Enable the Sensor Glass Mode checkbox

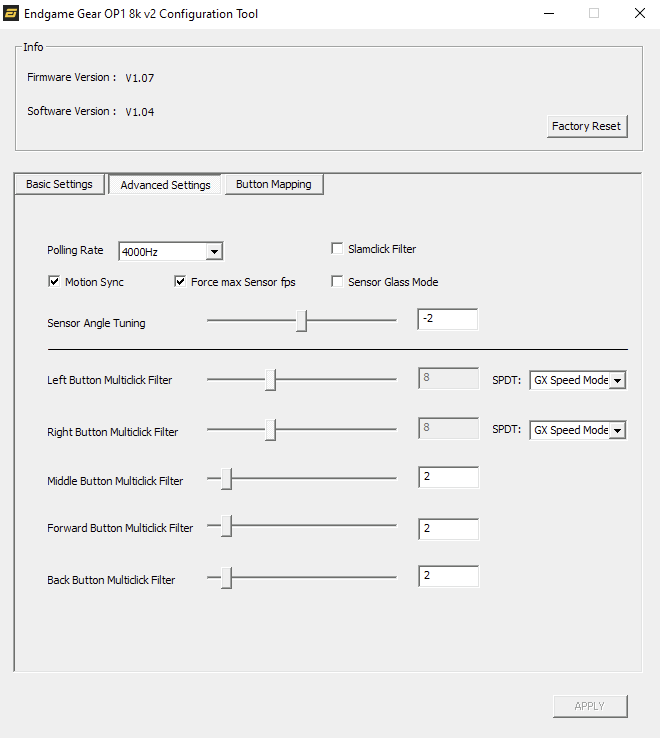coord(337,281)
